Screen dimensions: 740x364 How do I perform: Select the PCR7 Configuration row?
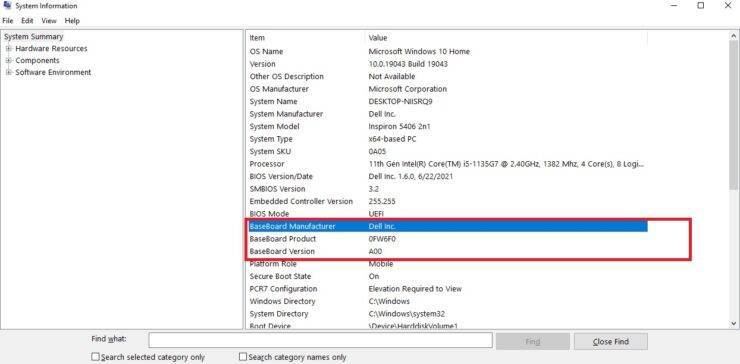(x=447, y=289)
